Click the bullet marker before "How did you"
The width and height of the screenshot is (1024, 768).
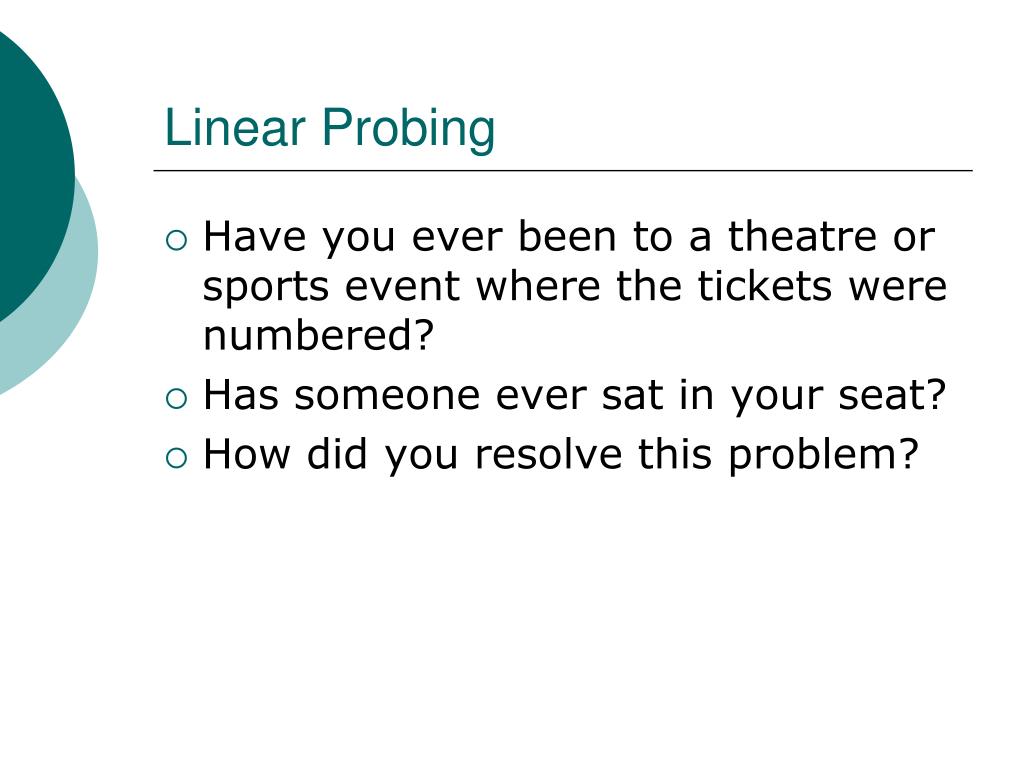coord(176,458)
